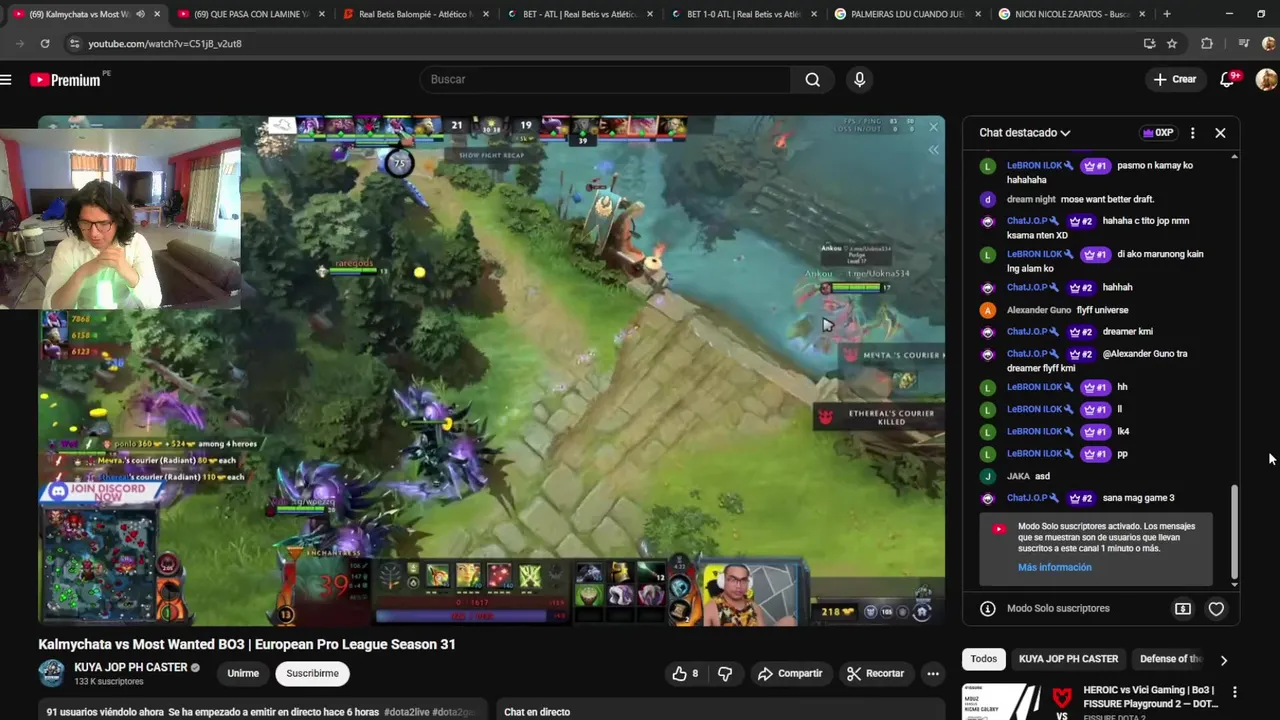Click the Modo Solo suscriptores info icon
This screenshot has width=1280, height=720.
tap(988, 608)
